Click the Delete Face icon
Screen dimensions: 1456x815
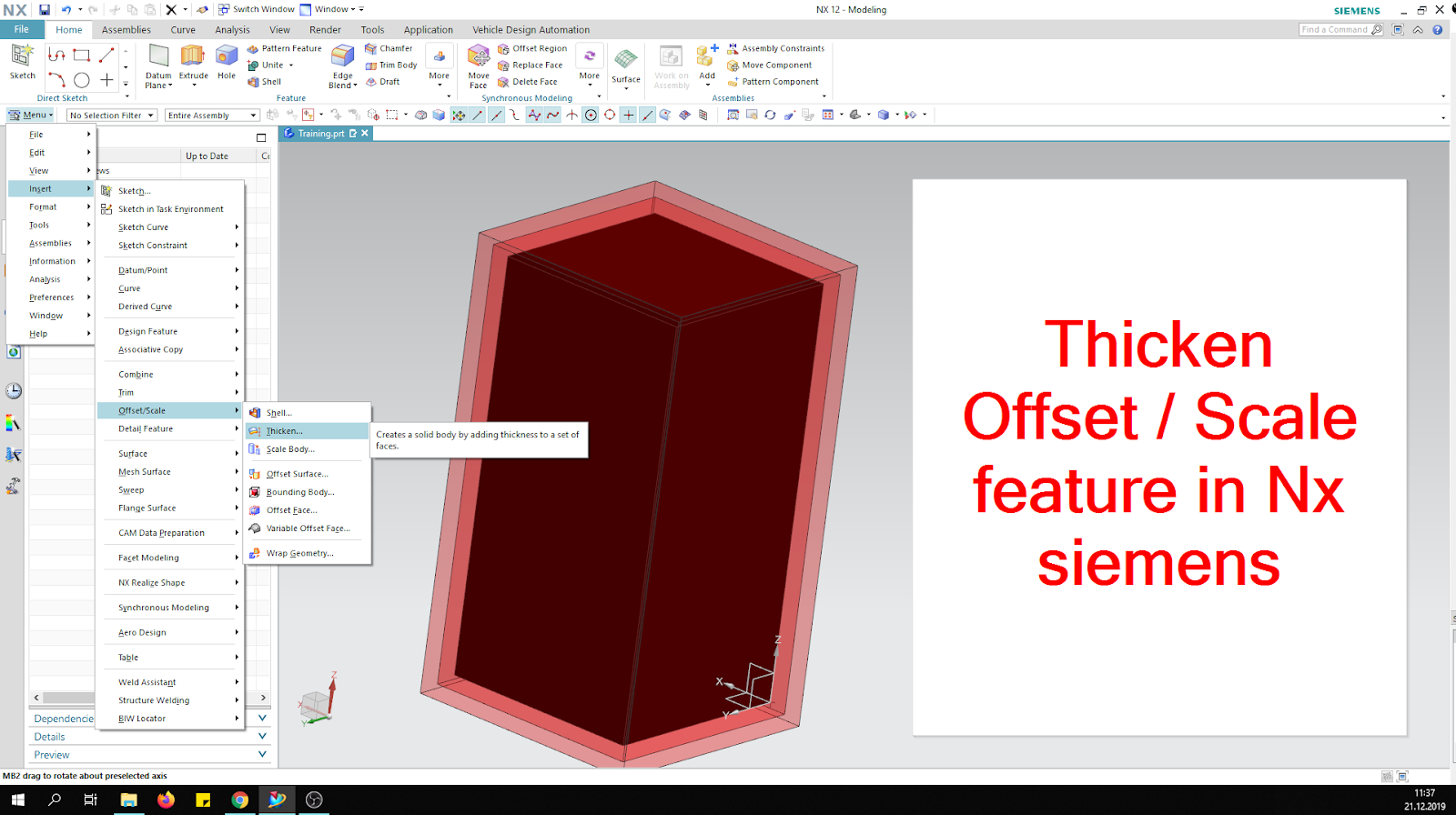[x=503, y=82]
